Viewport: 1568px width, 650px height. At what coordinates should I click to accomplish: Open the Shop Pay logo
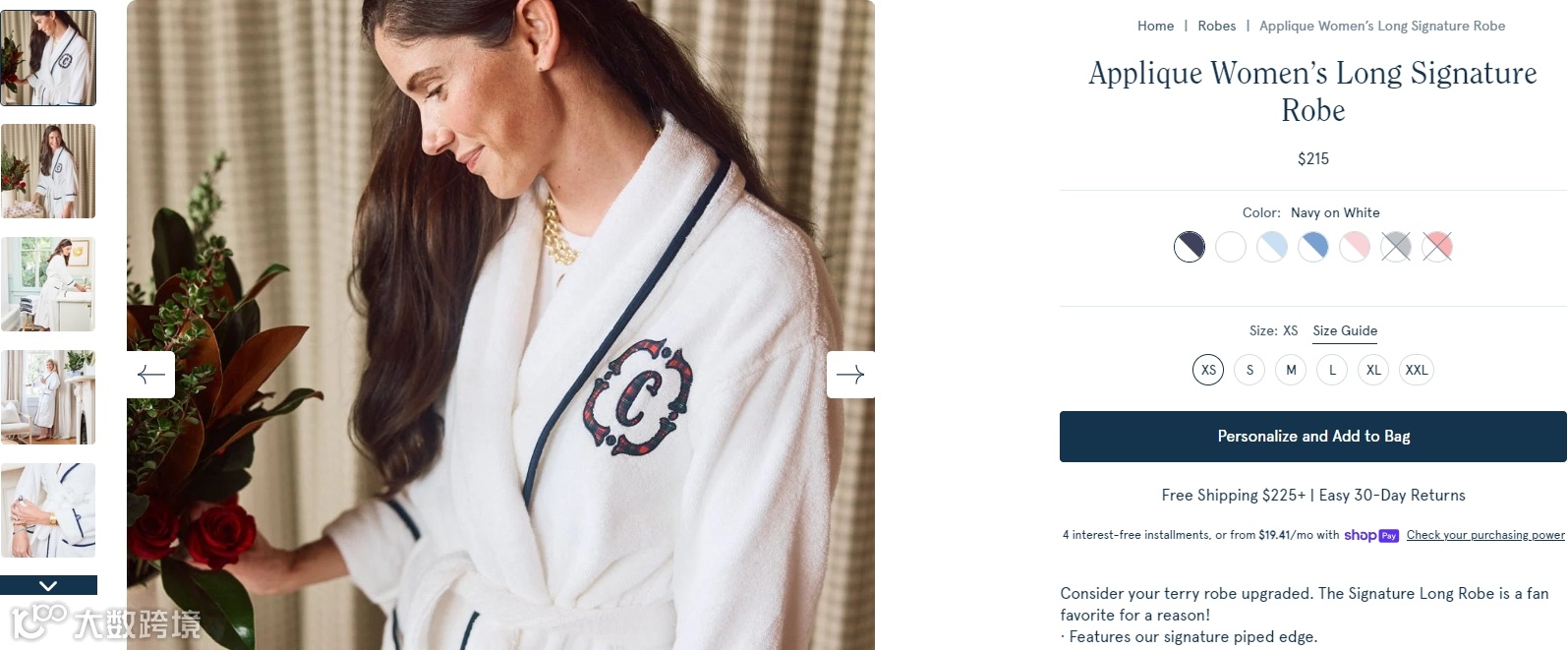click(x=1371, y=535)
